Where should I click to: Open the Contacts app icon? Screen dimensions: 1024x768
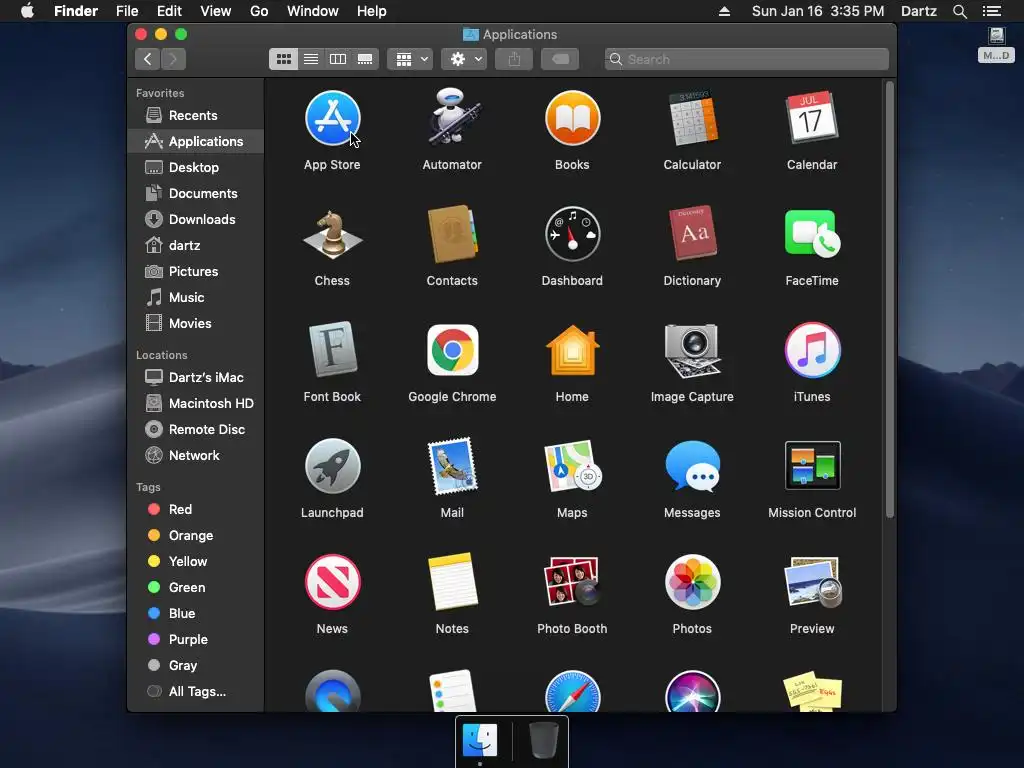(x=452, y=234)
